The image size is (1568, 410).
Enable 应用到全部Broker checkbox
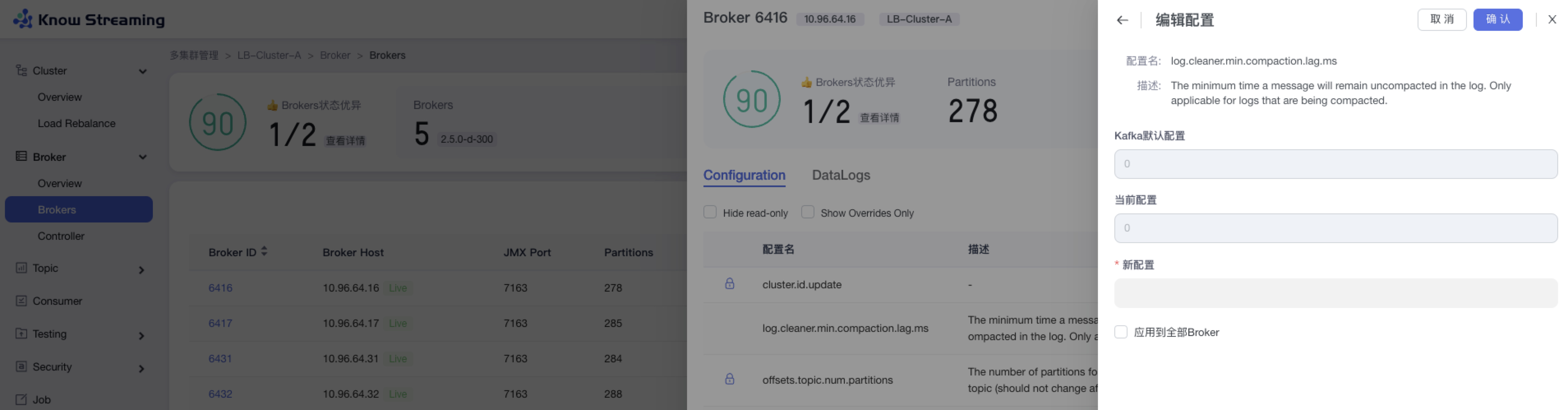(x=1121, y=332)
